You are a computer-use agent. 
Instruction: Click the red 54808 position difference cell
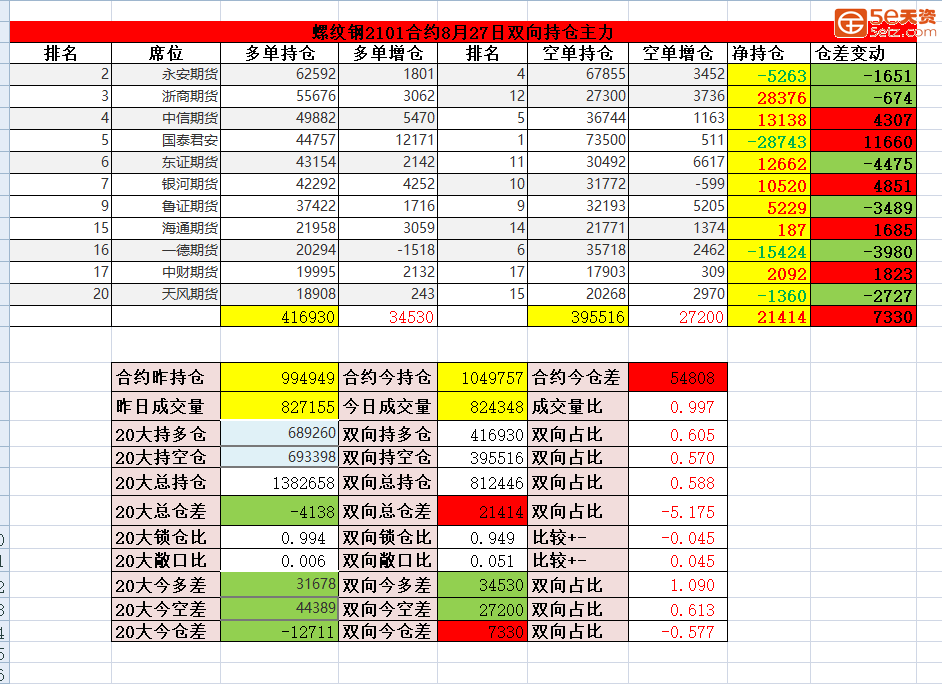coord(678,377)
